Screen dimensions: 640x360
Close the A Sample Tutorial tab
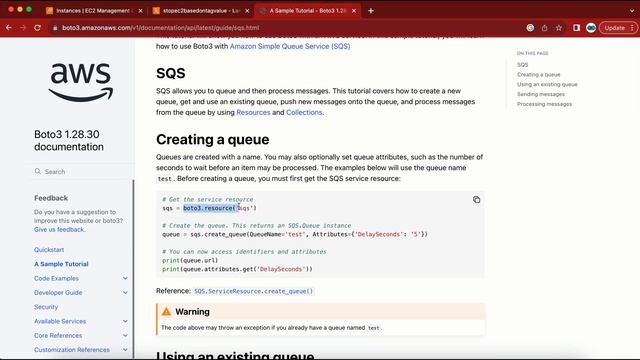coord(354,11)
